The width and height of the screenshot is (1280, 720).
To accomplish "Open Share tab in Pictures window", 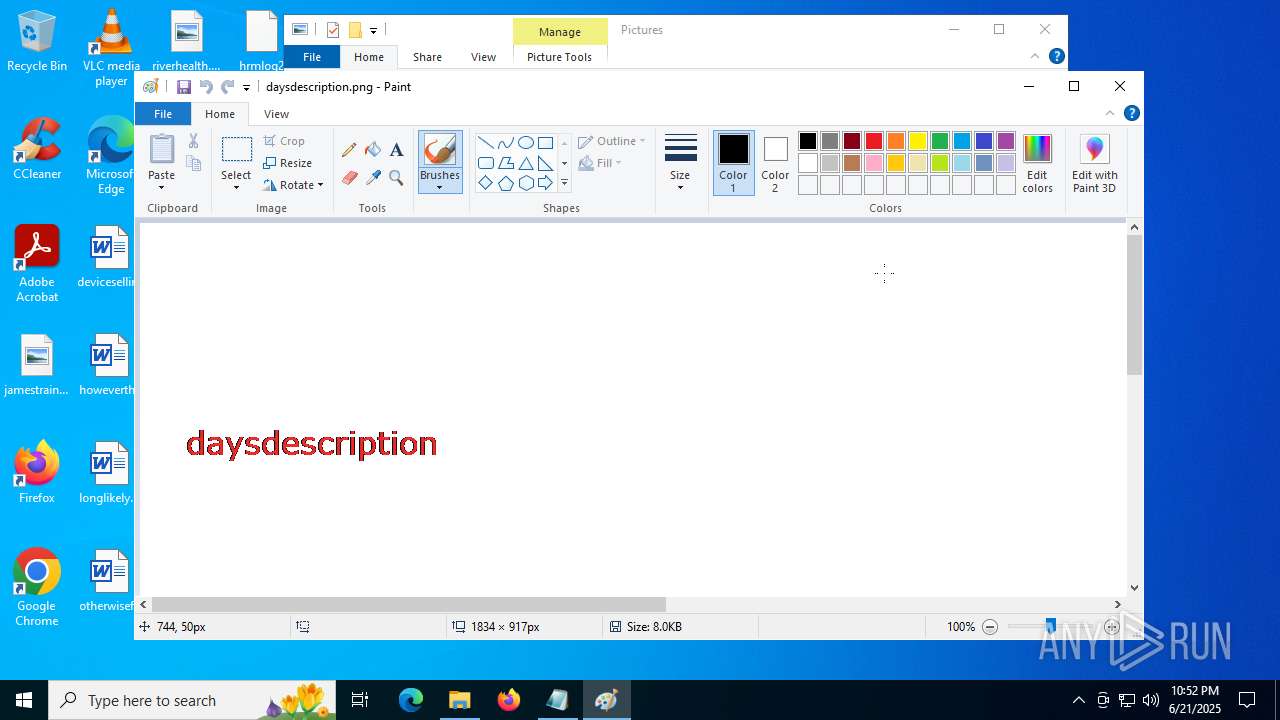I will 427,57.
